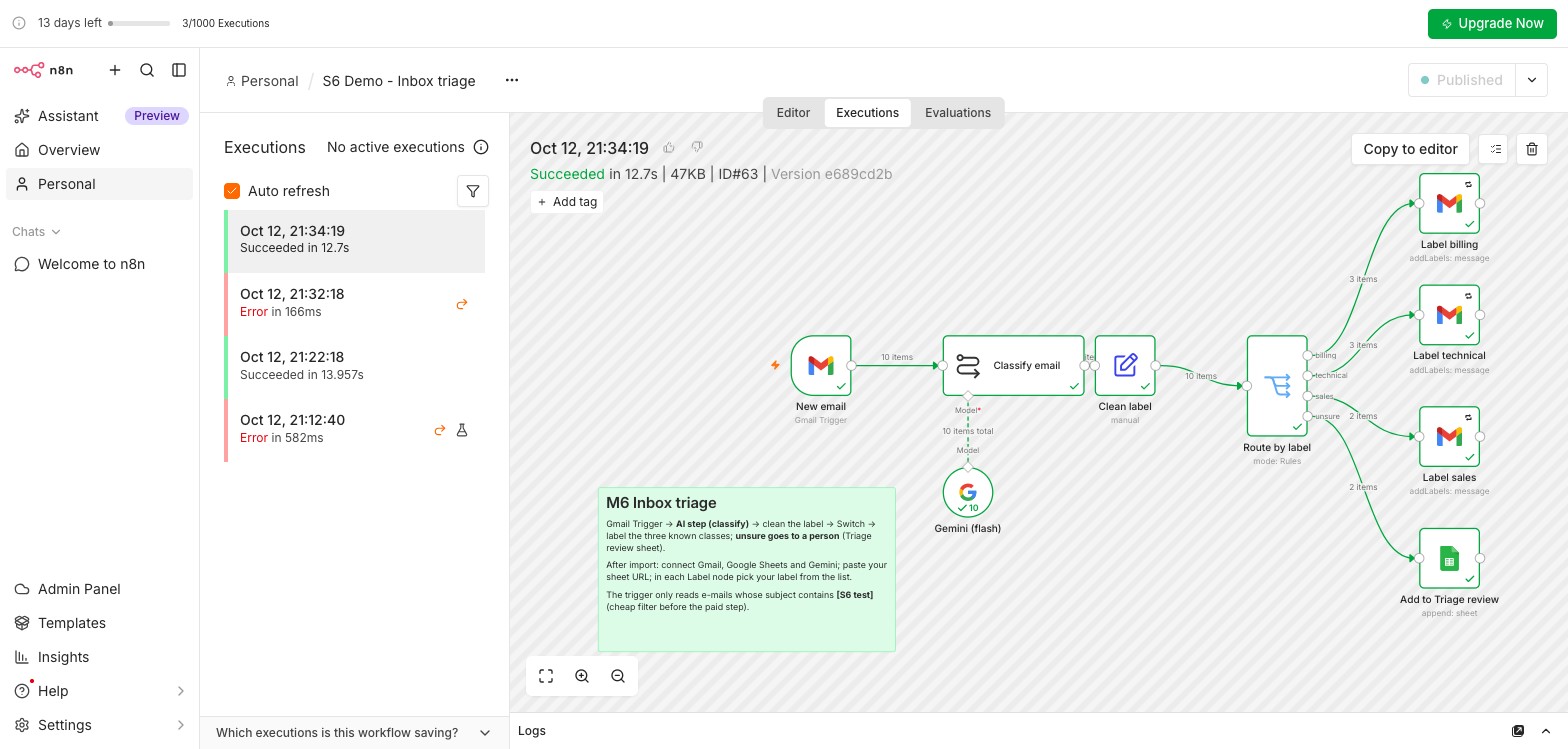Select the M6 Inbox triage sticky note
1568x749 pixels.
[747, 569]
